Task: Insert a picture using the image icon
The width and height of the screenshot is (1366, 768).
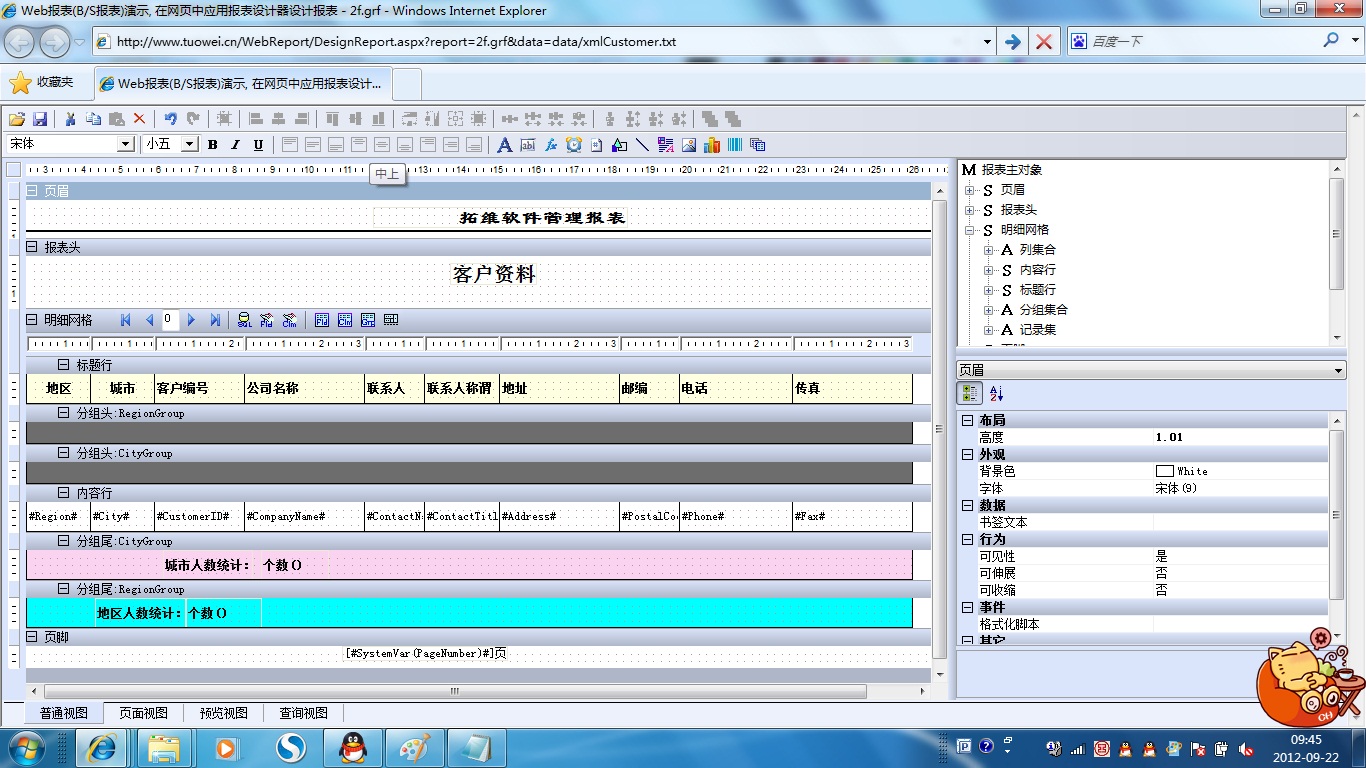Action: pos(688,145)
